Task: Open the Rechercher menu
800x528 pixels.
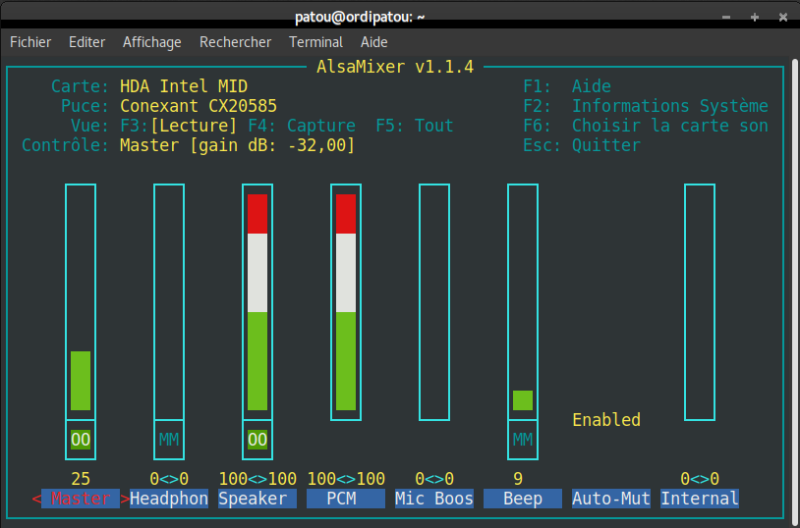Action: click(x=235, y=42)
